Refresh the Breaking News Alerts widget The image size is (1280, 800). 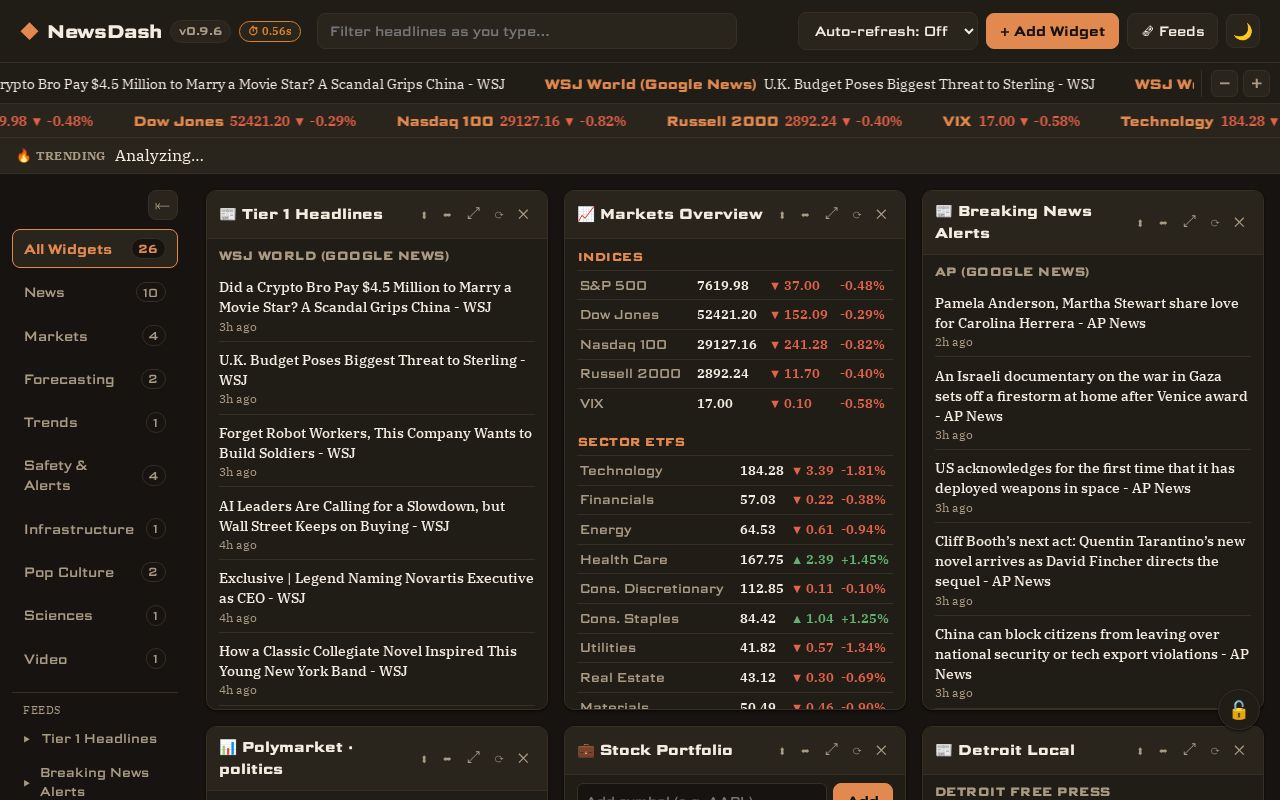click(x=1215, y=222)
